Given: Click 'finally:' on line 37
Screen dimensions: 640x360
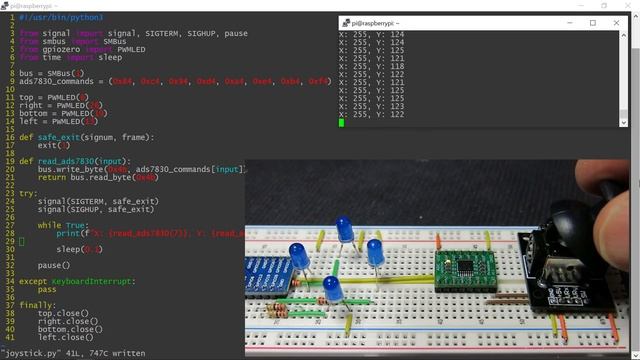Looking at the screenshot, I should tap(38, 305).
